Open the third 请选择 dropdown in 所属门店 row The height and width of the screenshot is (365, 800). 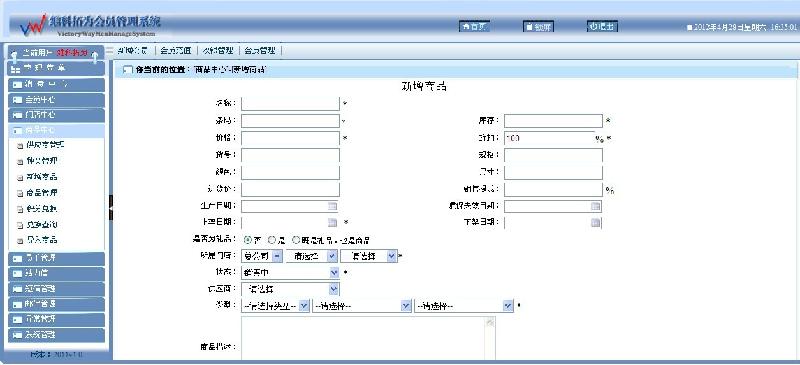pyautogui.click(x=369, y=256)
